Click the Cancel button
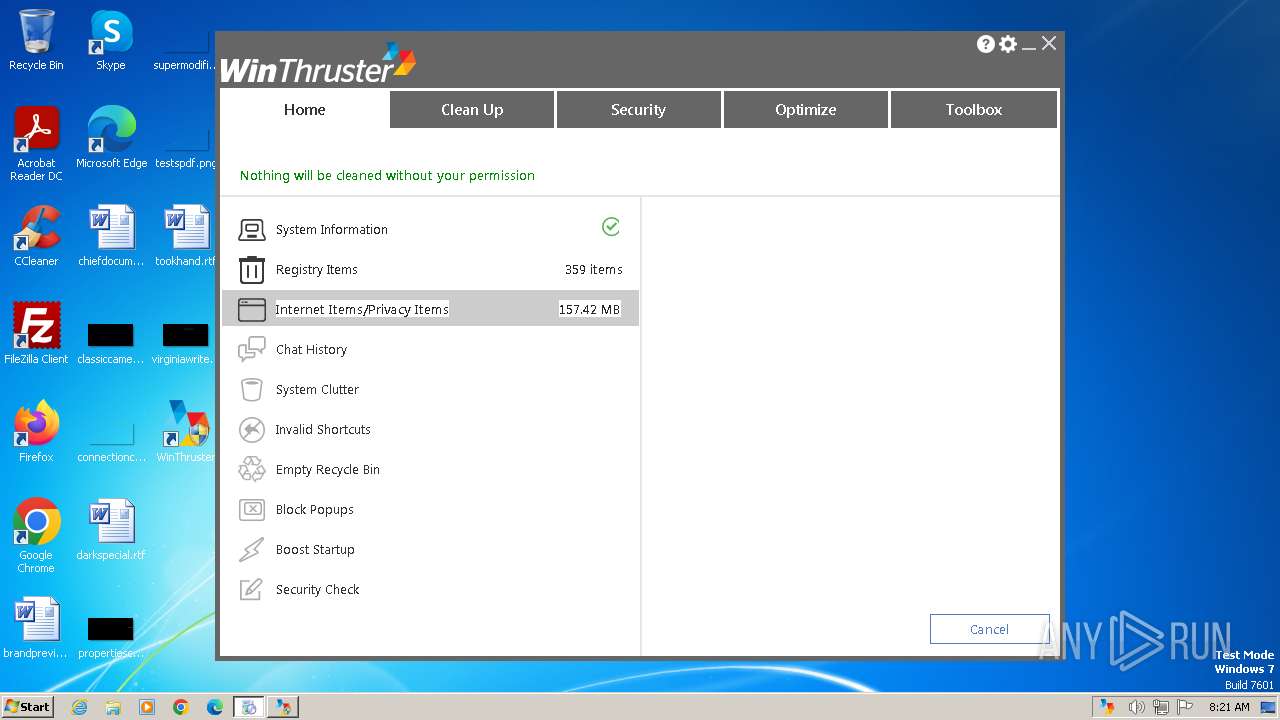Image resolution: width=1280 pixels, height=720 pixels. click(989, 629)
